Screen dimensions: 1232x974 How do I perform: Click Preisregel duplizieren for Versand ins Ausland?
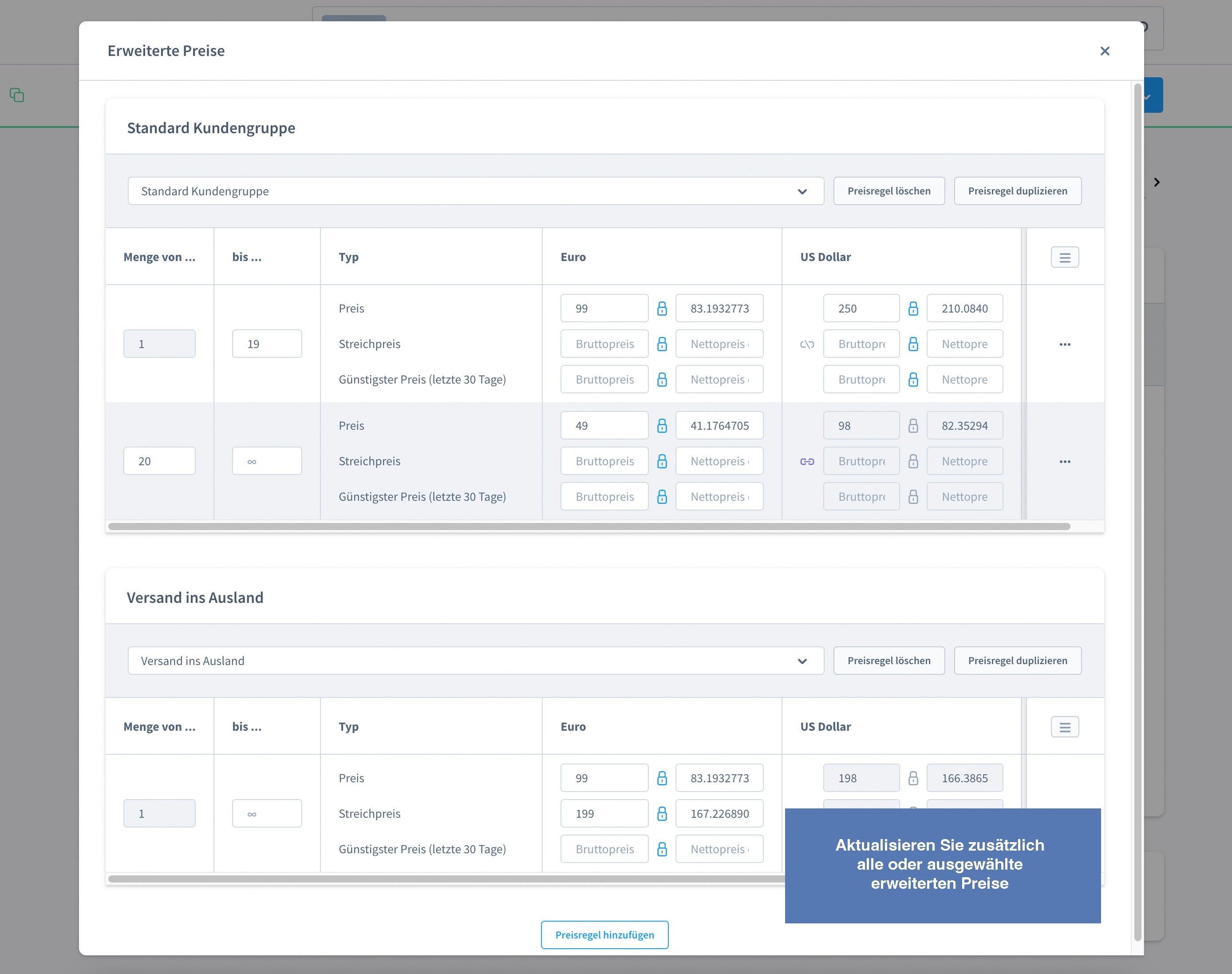click(1018, 661)
